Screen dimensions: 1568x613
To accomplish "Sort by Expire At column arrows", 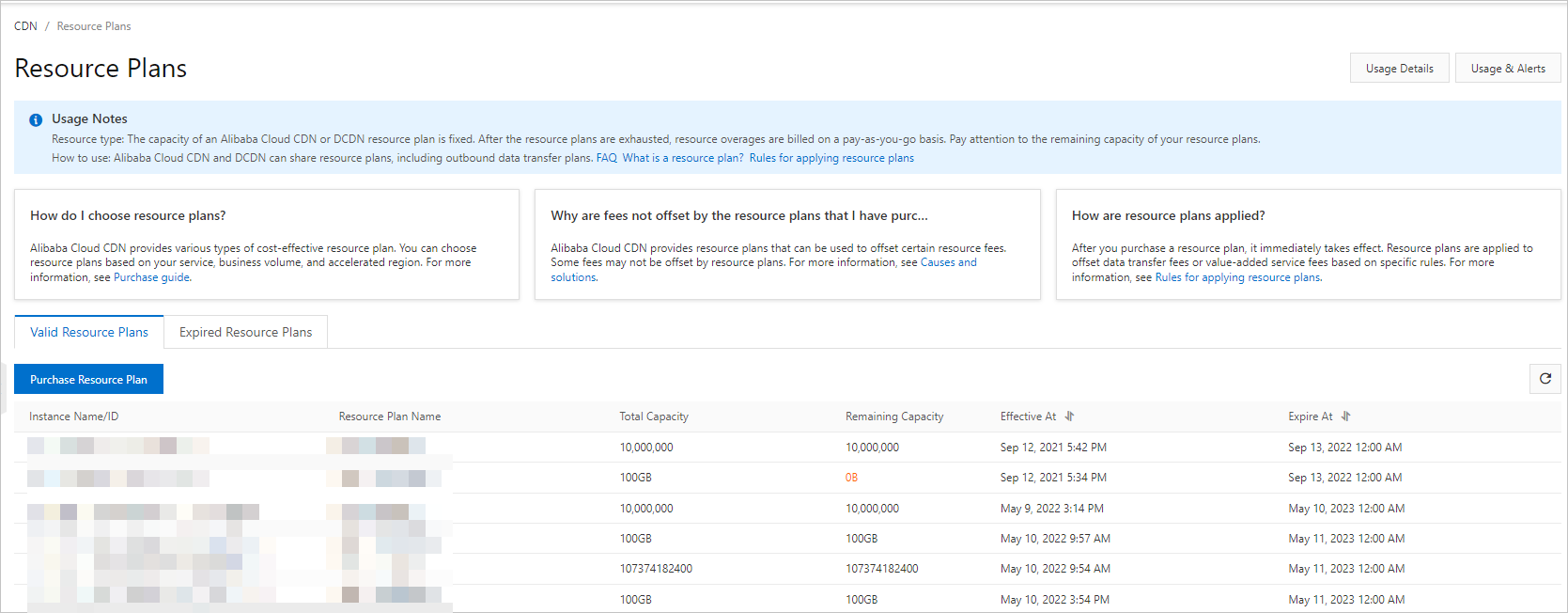I will pyautogui.click(x=1345, y=417).
